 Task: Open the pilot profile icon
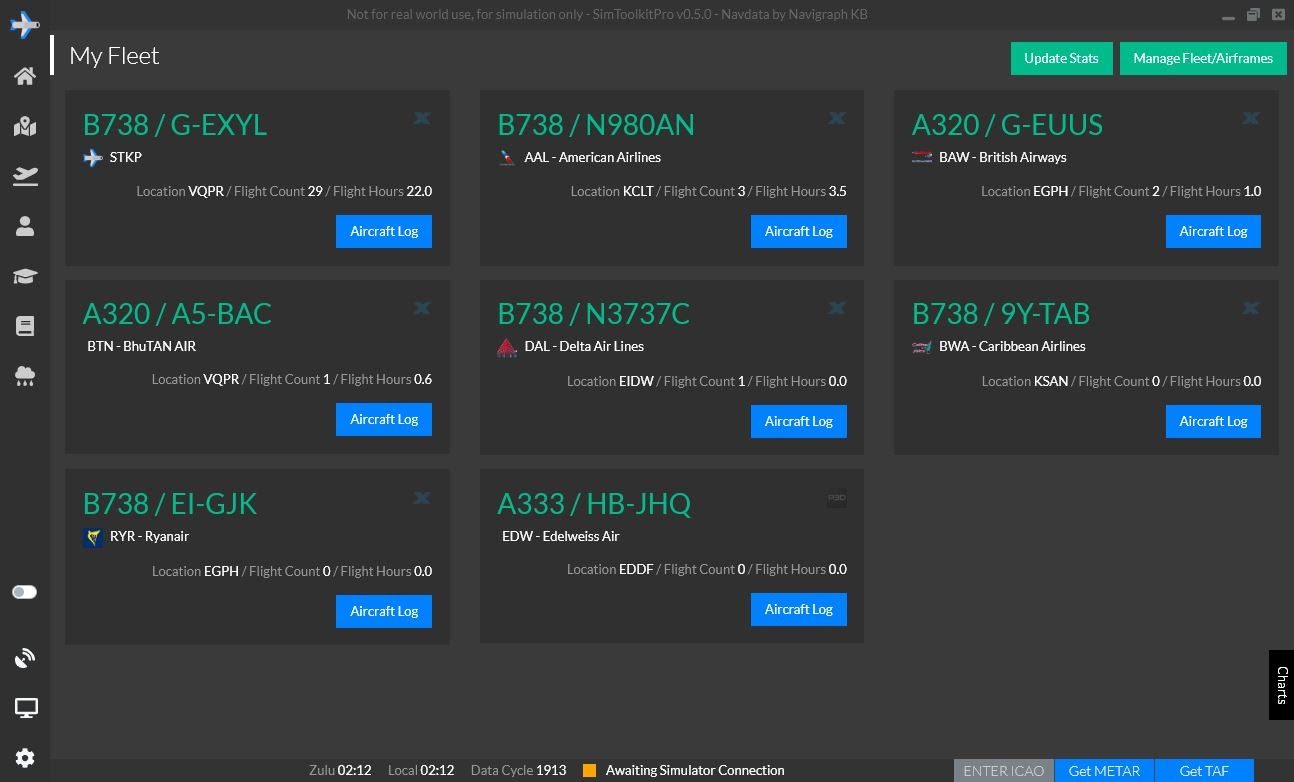click(x=25, y=226)
